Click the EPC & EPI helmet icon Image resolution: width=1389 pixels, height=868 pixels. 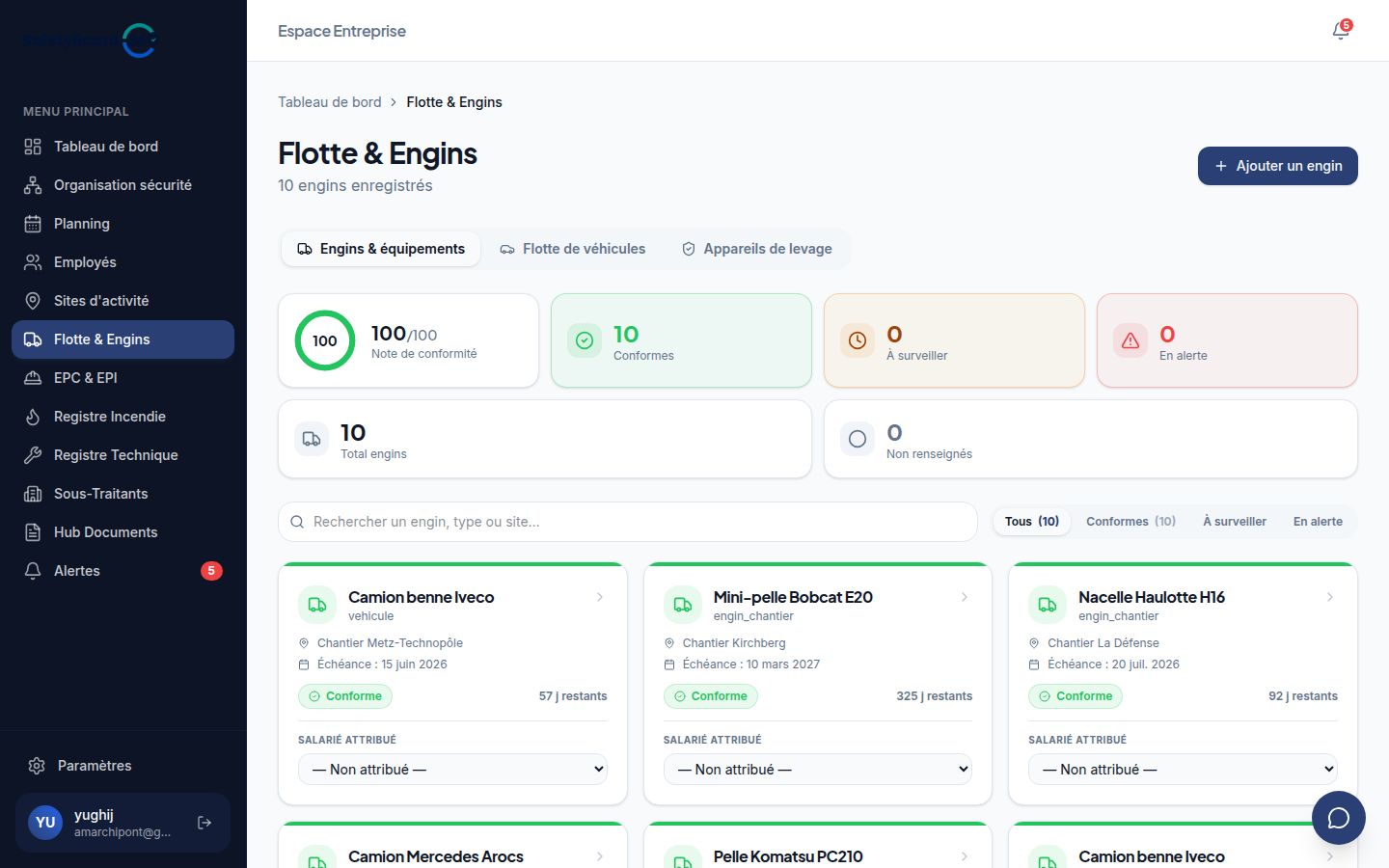click(33, 378)
